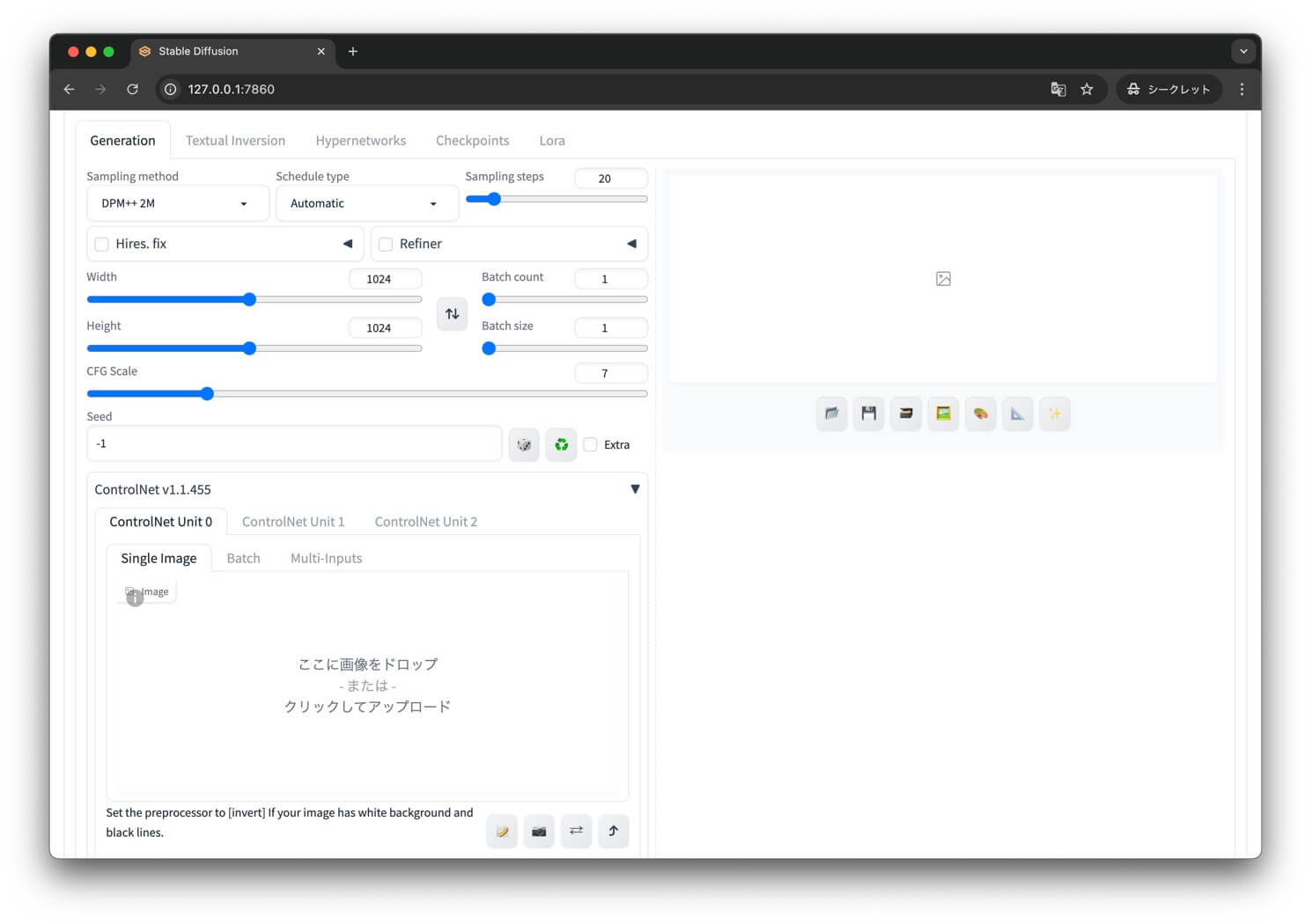Click the Batch size number field

coord(611,328)
